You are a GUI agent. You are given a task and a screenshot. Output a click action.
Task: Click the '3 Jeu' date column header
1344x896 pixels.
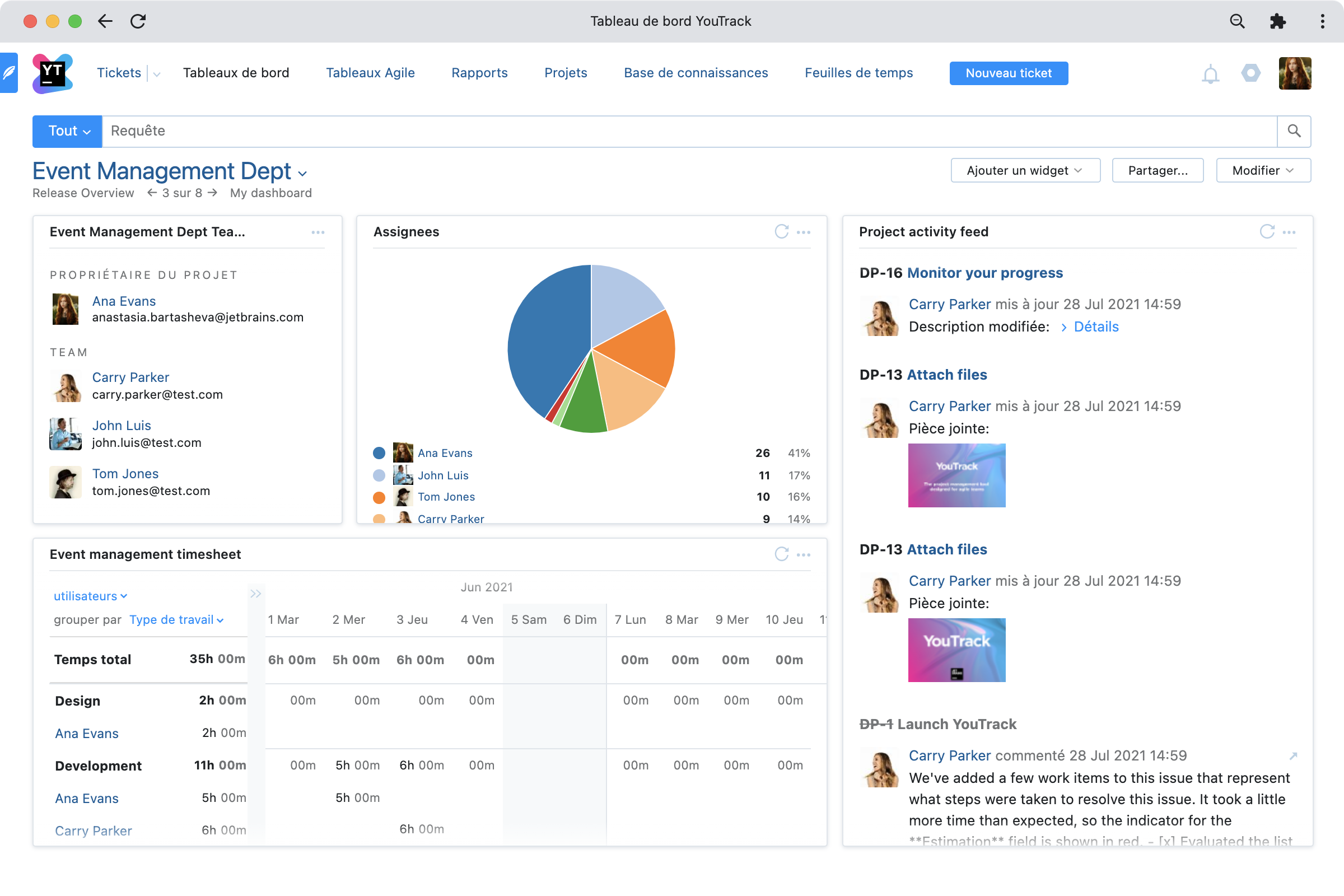[412, 620]
